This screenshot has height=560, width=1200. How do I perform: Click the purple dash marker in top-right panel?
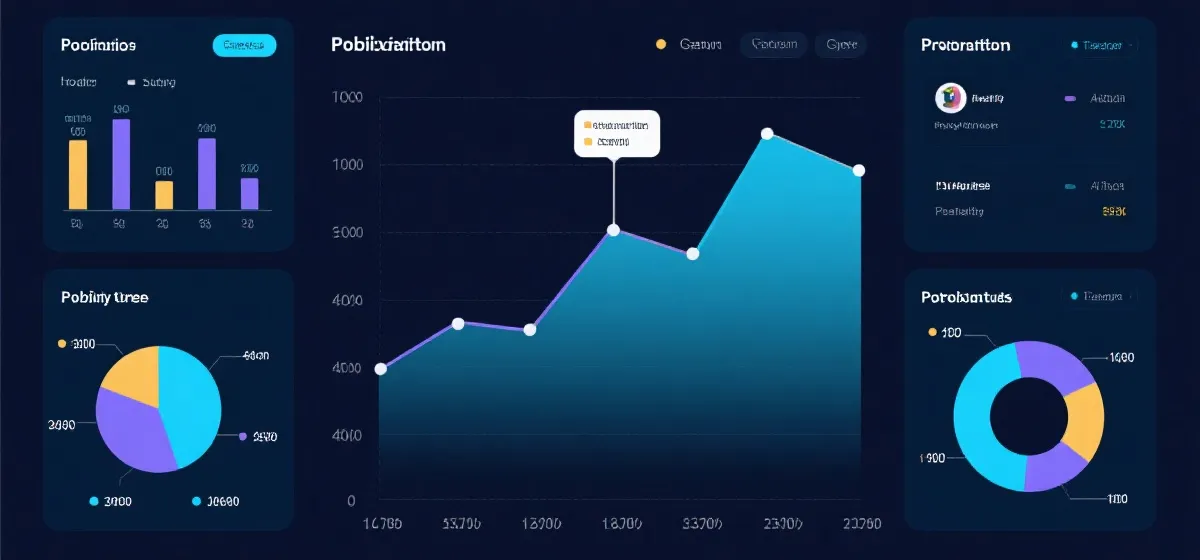tap(1070, 99)
